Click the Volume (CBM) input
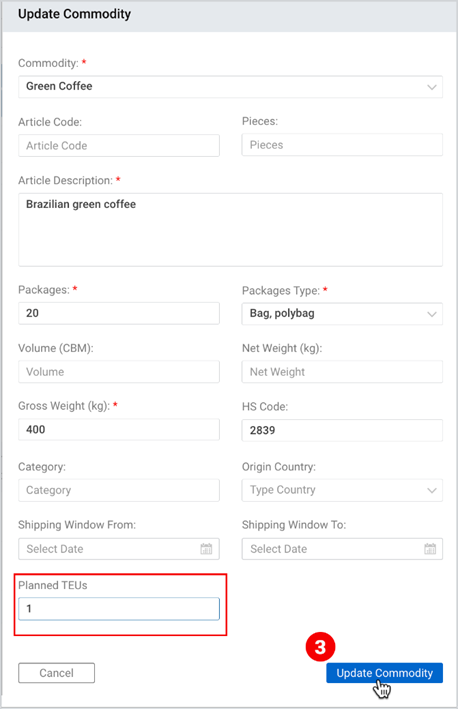 click(119, 372)
